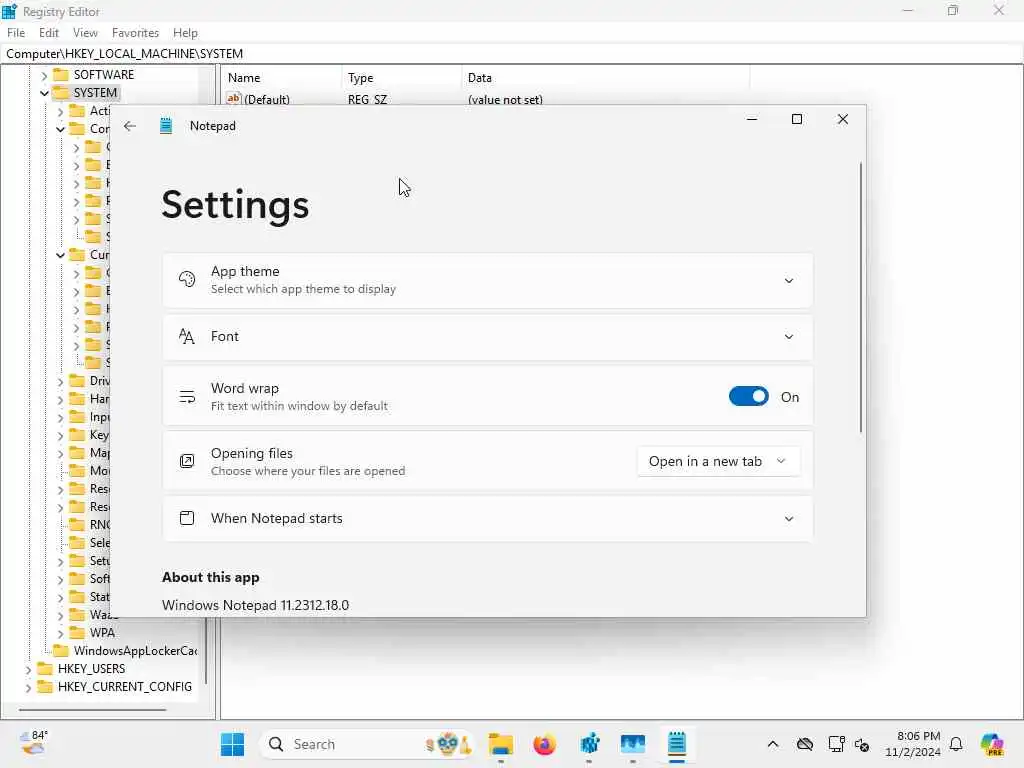The width and height of the screenshot is (1024, 768).
Task: Open notification center bell icon
Action: (x=956, y=744)
